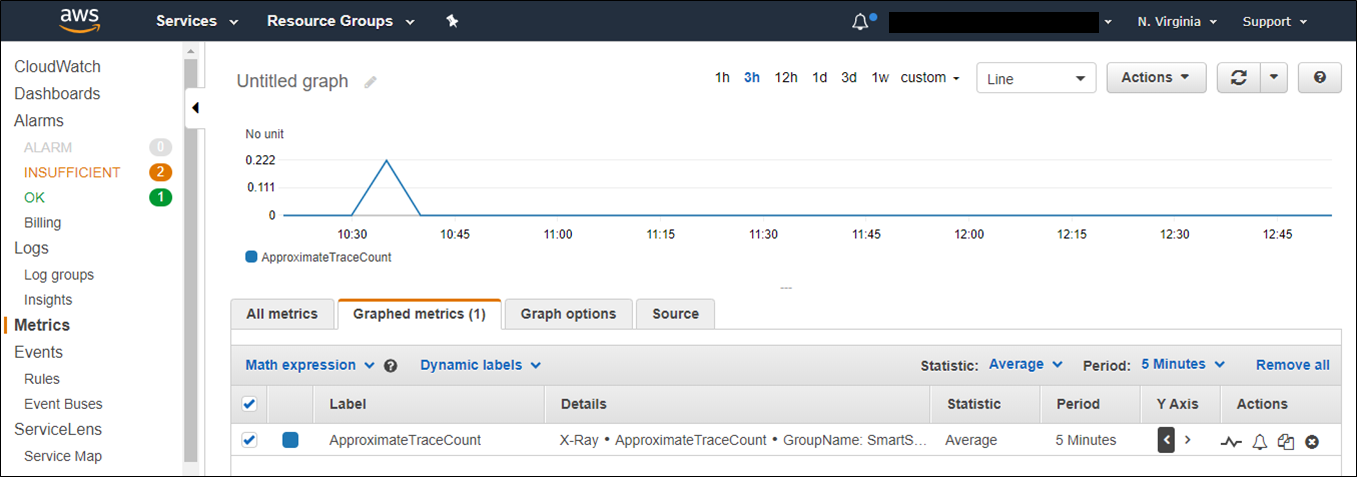Toggle the select-all metrics header checkbox
Screen dimensions: 1357x477
pyautogui.click(x=250, y=404)
